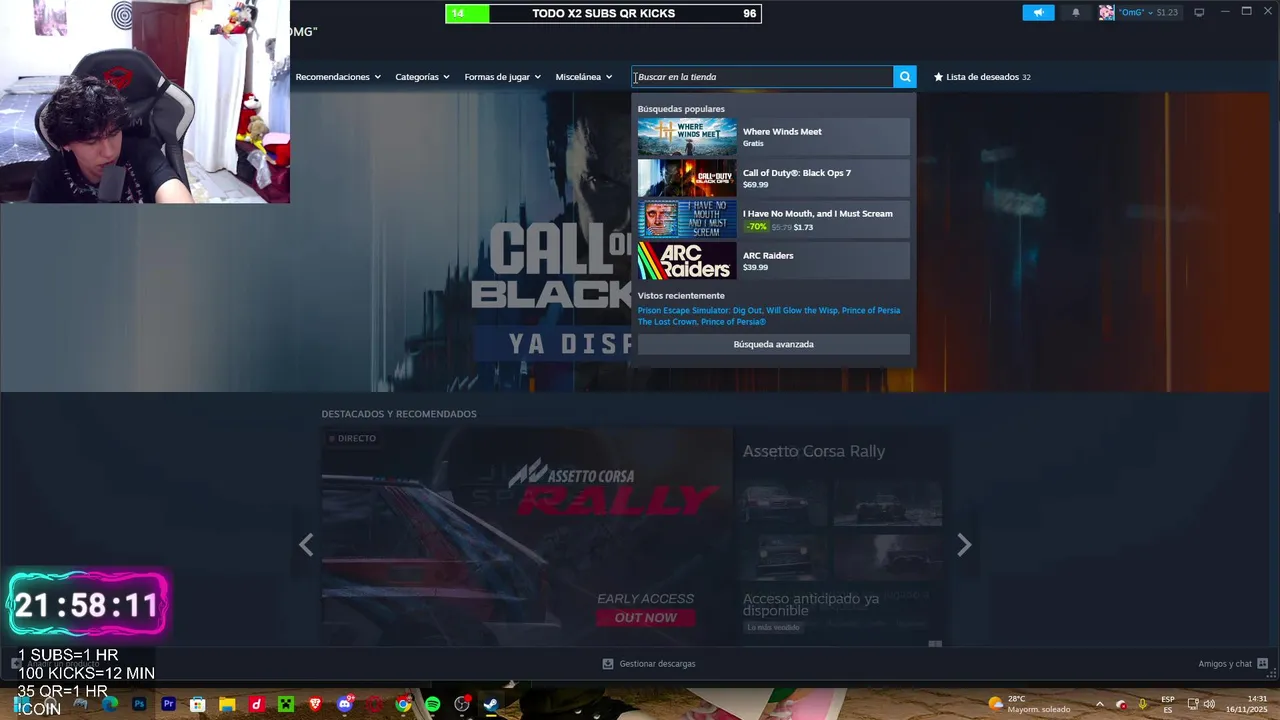Click the Assetto Corsa Rally title
Viewport: 1280px width, 720px height.
[x=814, y=451]
